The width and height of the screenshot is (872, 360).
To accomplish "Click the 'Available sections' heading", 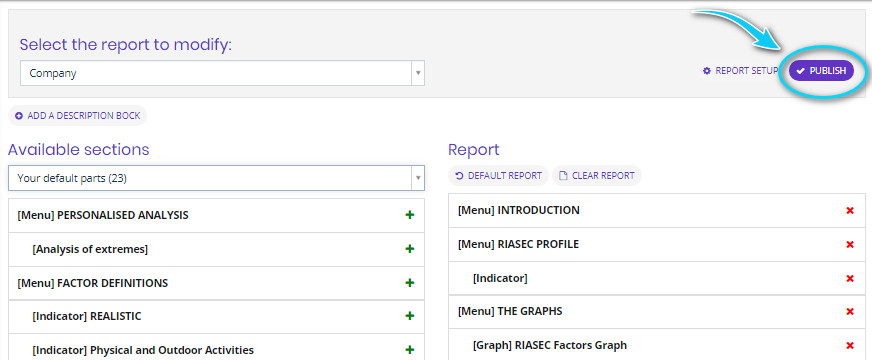I will pos(78,149).
